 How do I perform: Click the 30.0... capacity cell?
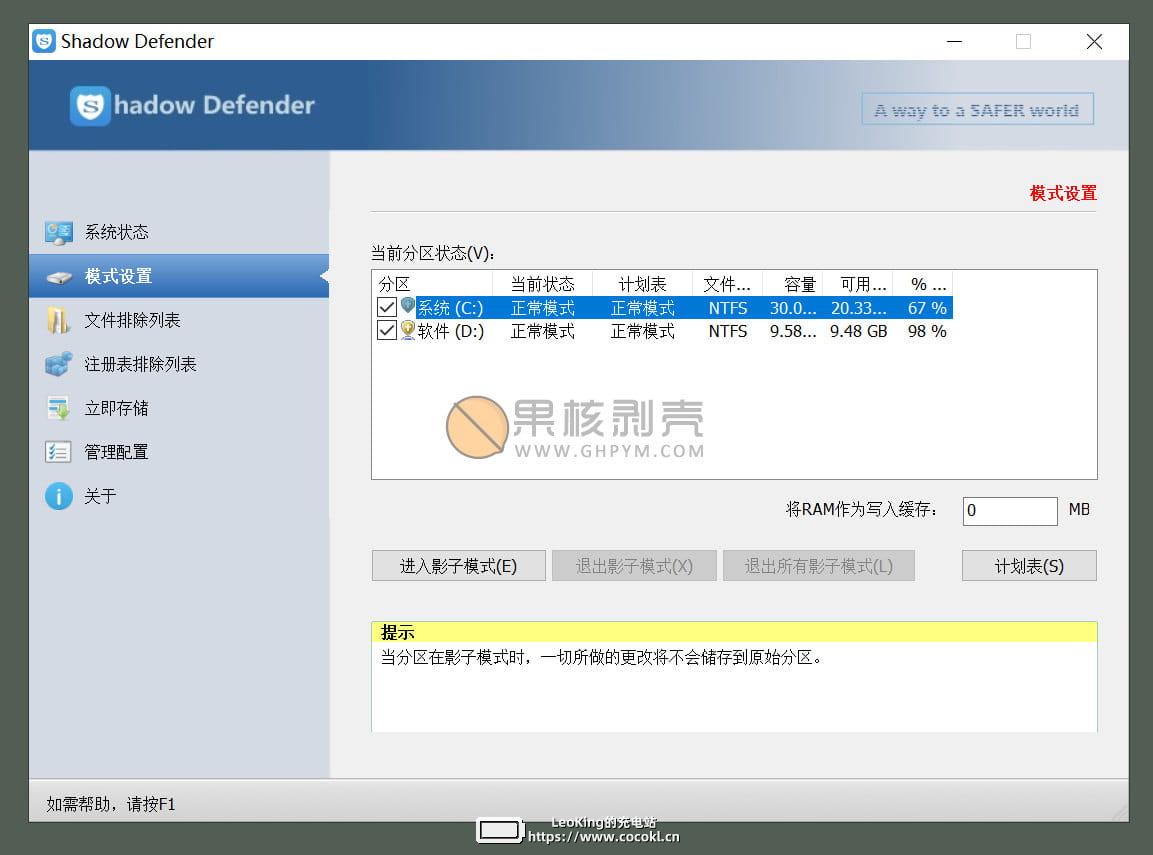click(x=793, y=308)
